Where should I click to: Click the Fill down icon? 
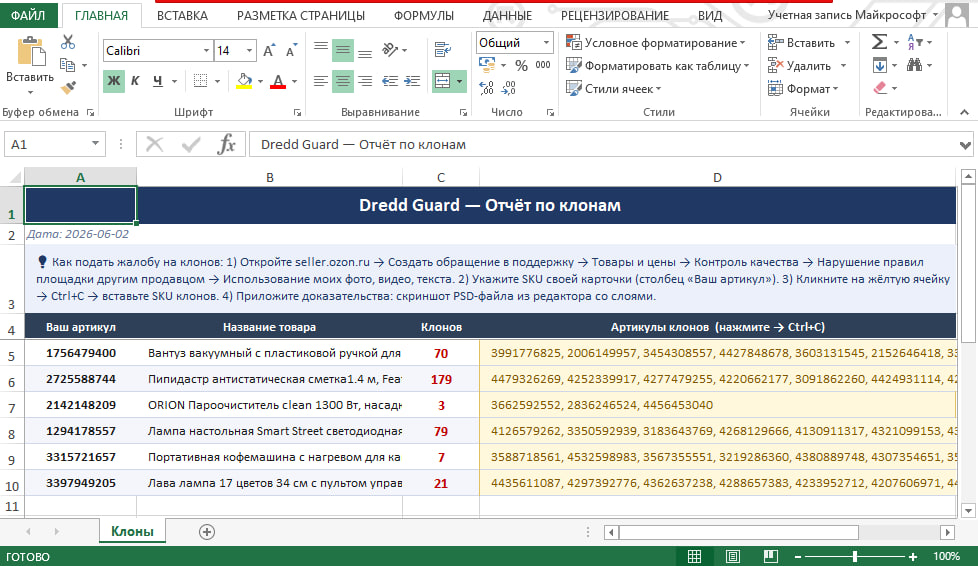tap(879, 65)
